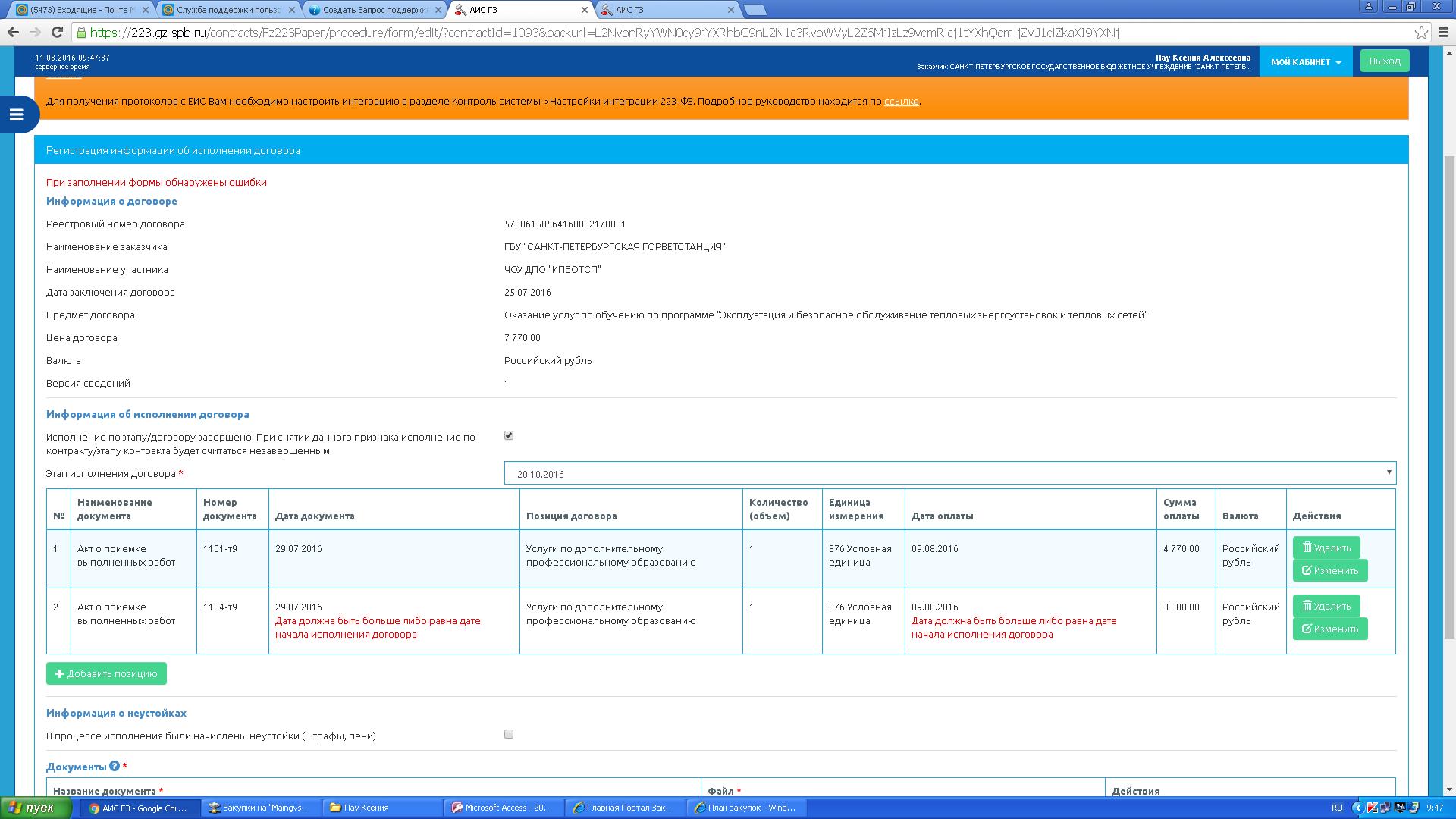Open the ссылке guide link in banner
Screen dimensions: 1456x819
901,102
